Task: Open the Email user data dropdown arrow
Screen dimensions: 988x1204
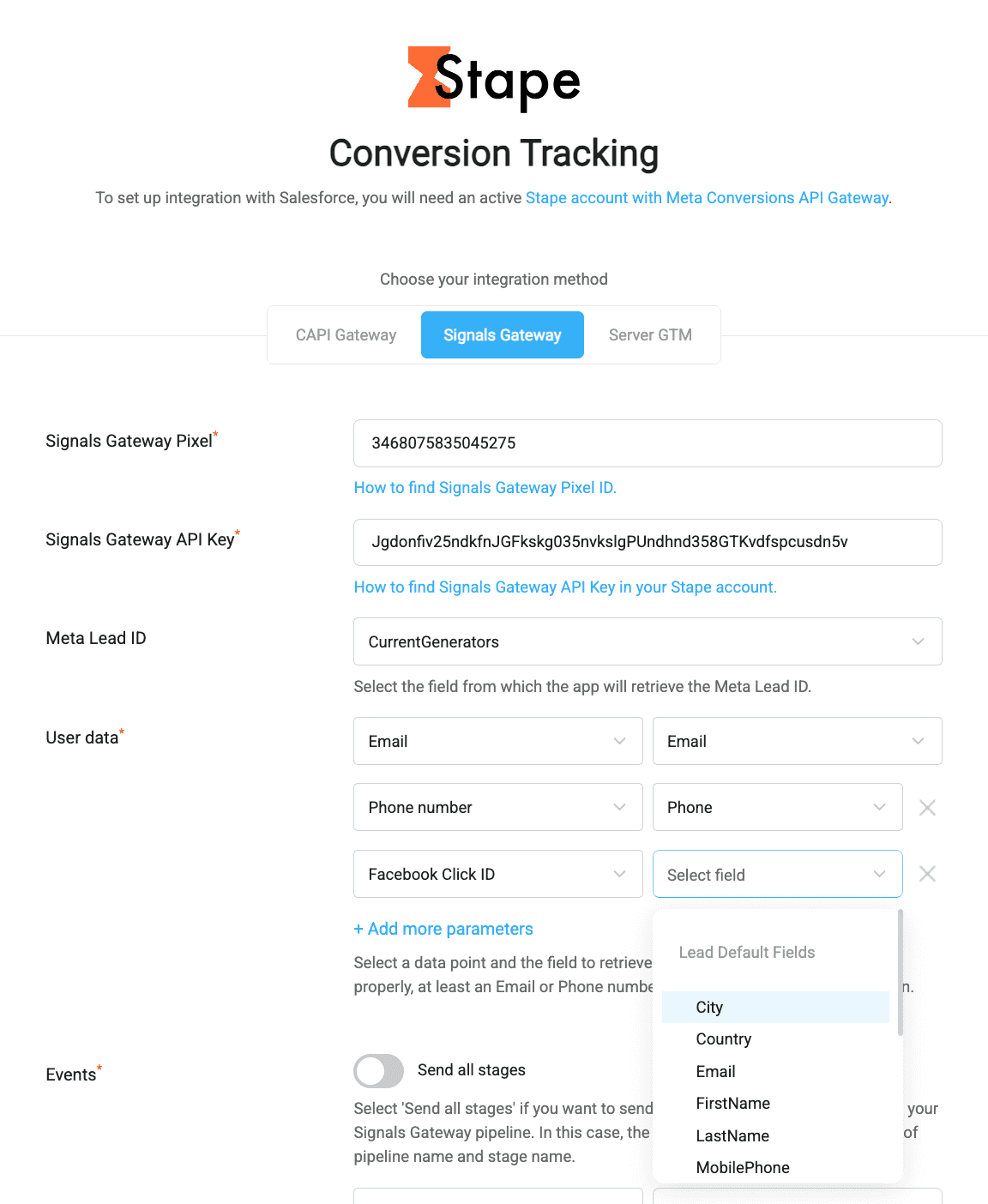Action: [x=618, y=741]
